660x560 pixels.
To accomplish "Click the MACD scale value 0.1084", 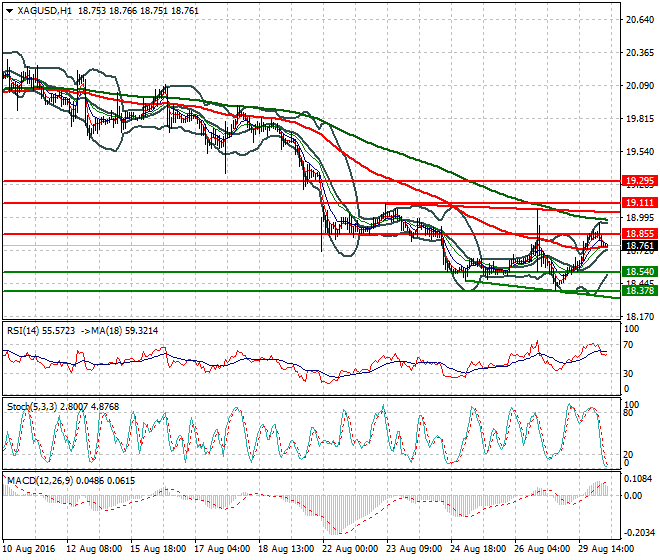I will click(x=639, y=479).
